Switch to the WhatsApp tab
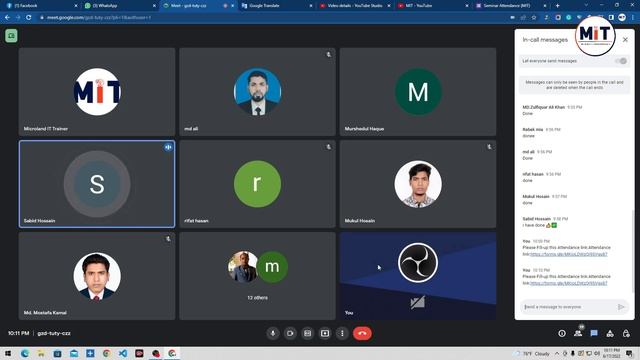 click(x=120, y=6)
